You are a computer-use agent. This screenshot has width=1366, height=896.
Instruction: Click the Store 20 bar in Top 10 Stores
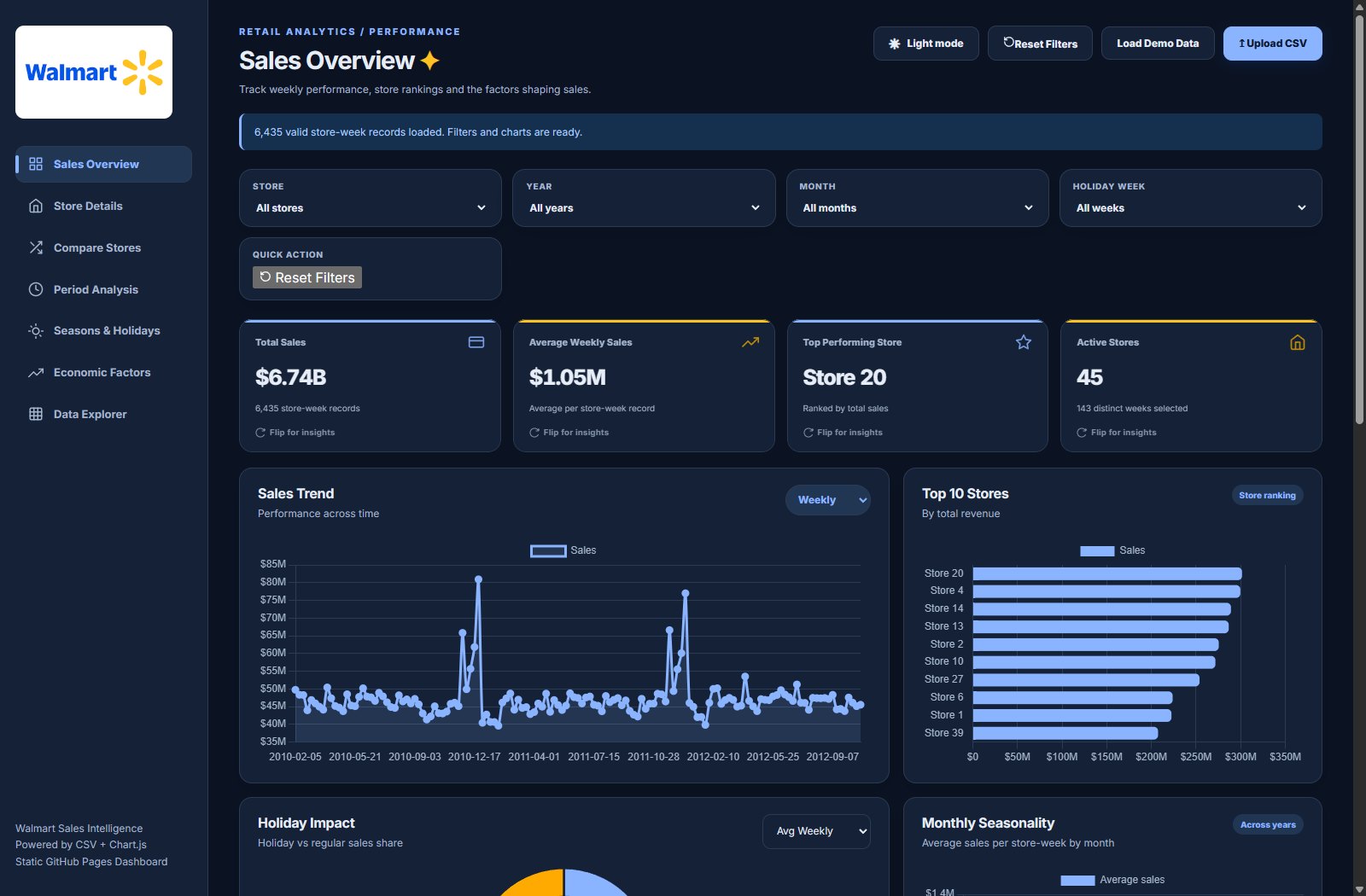coord(1107,573)
